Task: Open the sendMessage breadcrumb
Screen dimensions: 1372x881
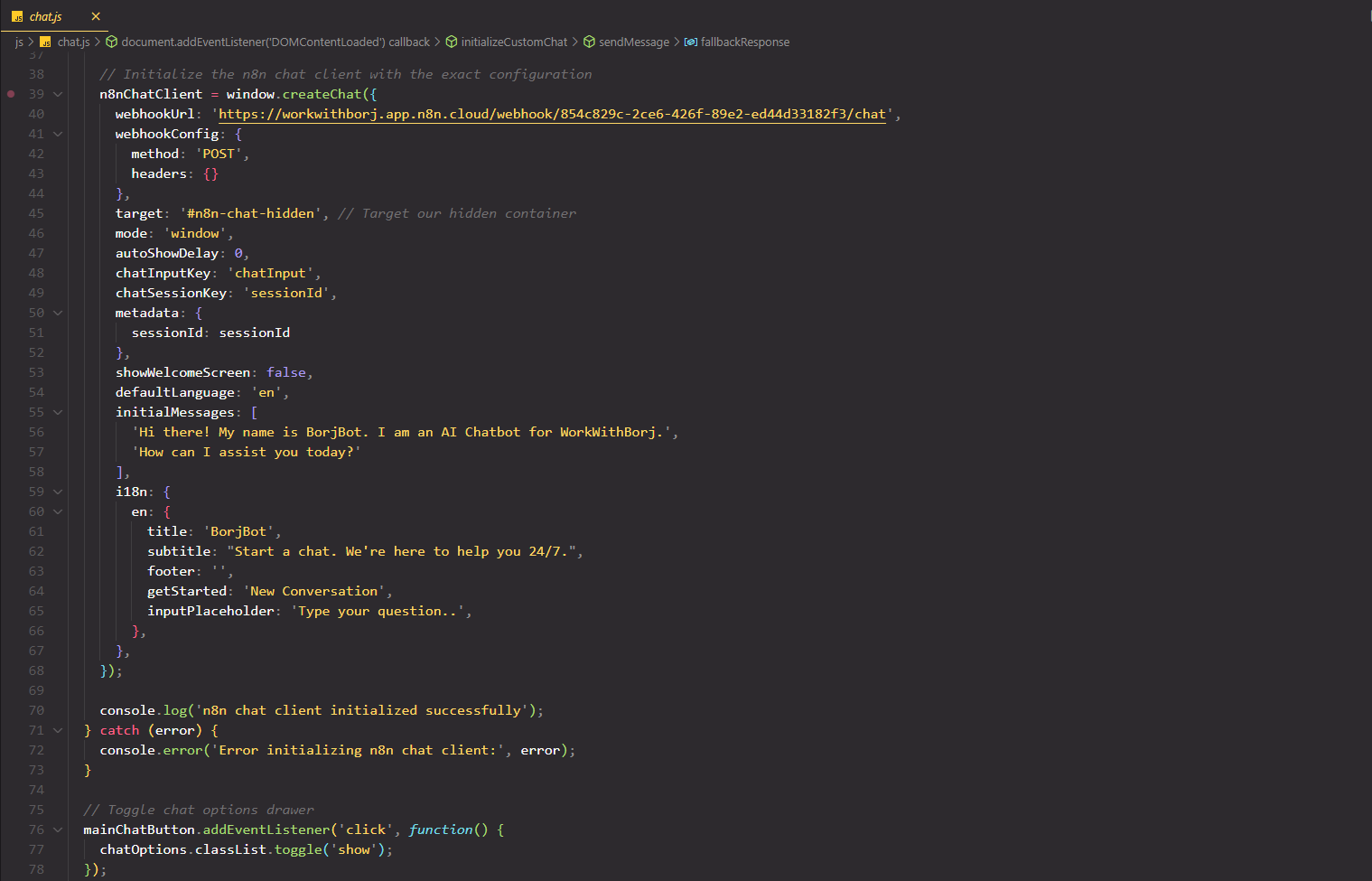Action: pos(634,42)
